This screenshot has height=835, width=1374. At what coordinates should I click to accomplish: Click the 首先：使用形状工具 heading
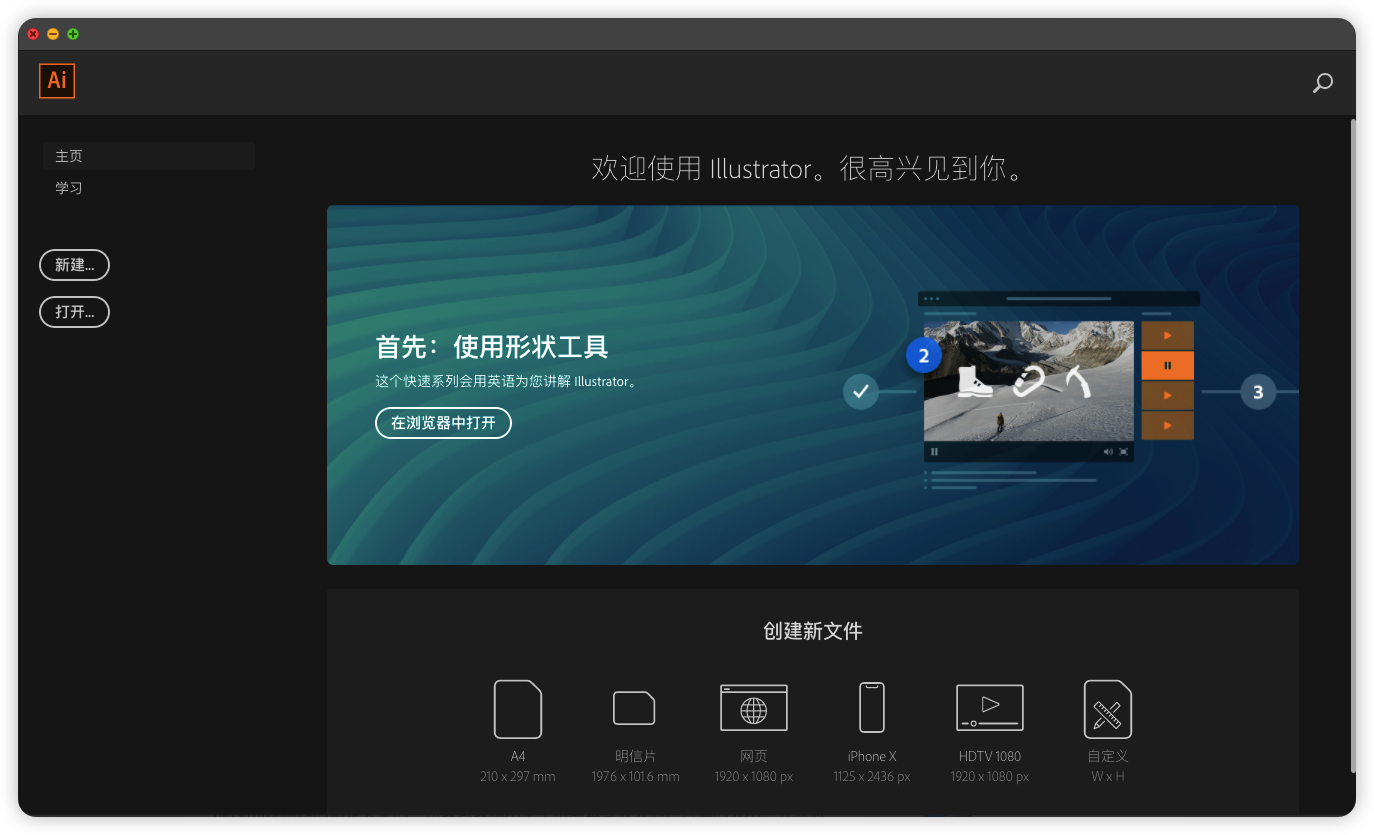click(x=492, y=347)
